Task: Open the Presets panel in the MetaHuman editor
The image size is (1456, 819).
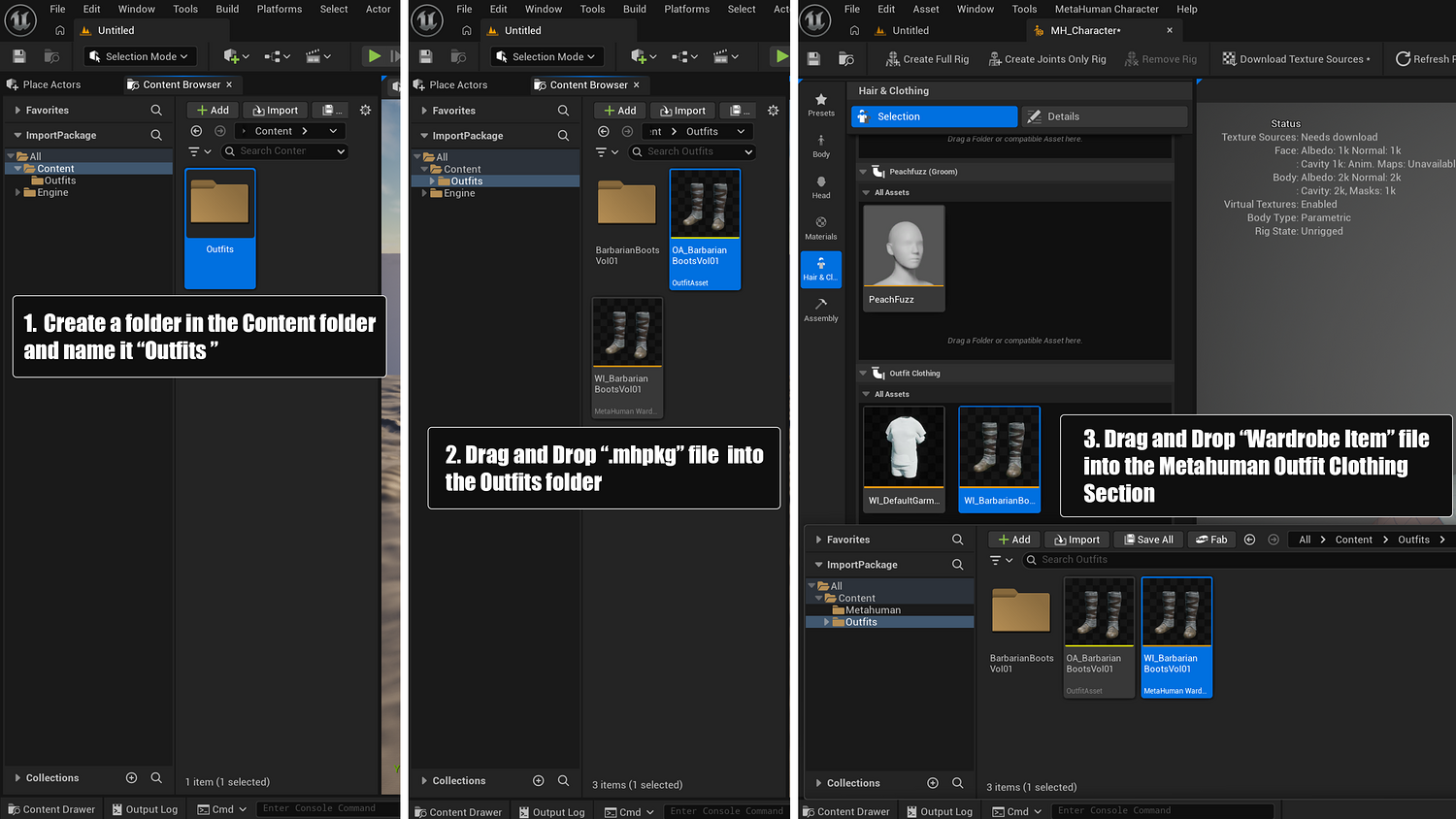Action: coord(821,105)
